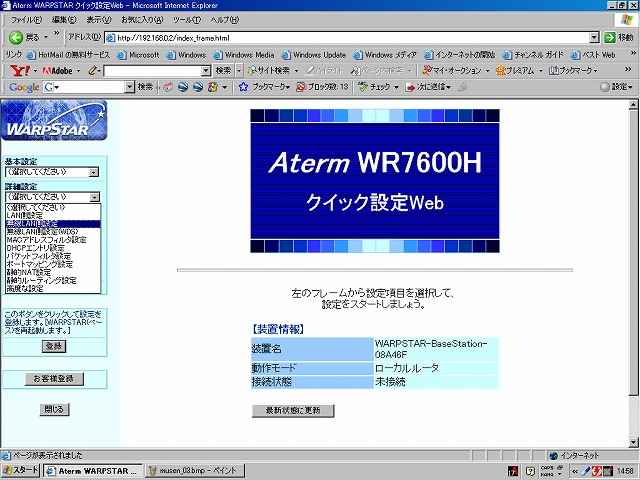Select DHCPエントリ設定 in the list

click(x=53, y=248)
